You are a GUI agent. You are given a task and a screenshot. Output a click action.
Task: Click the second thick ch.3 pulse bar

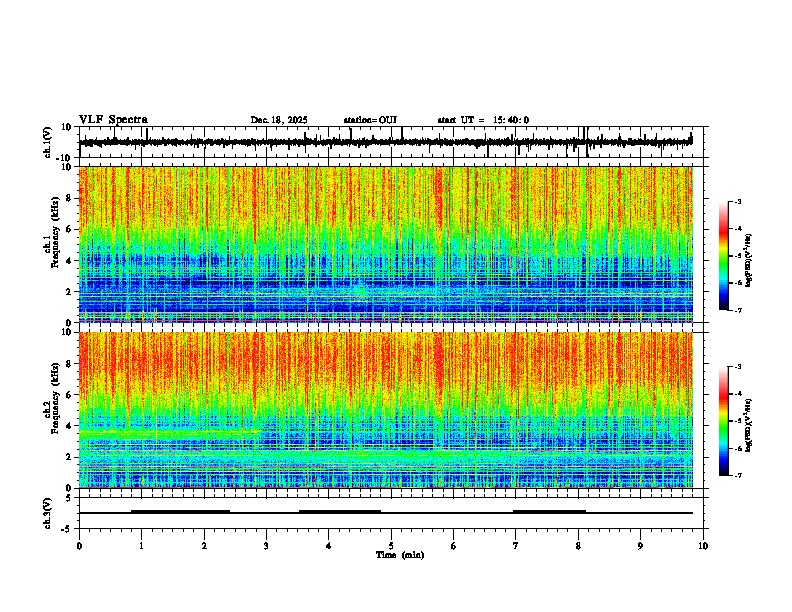339,512
